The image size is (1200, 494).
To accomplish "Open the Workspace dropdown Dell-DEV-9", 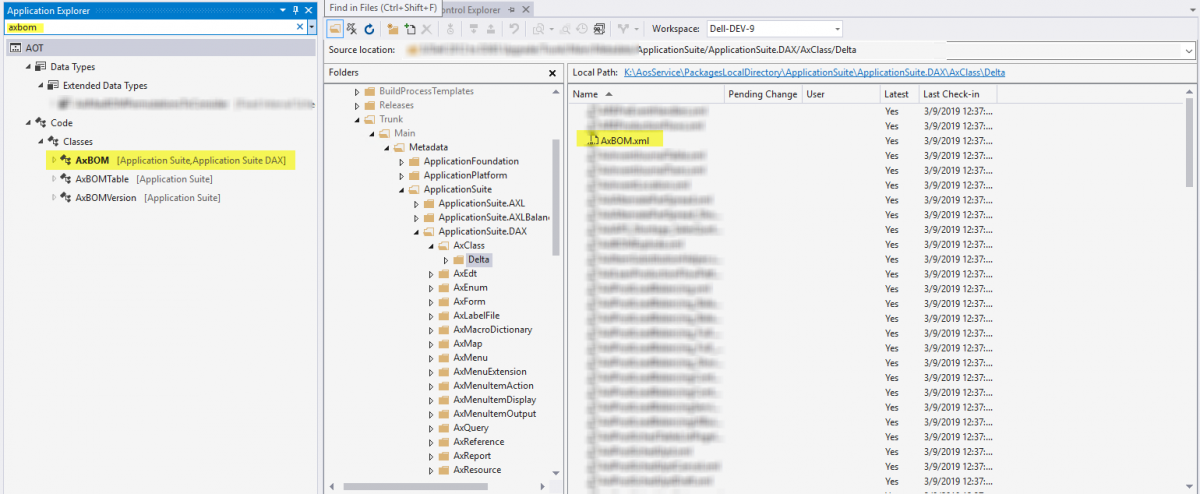I will [836, 29].
